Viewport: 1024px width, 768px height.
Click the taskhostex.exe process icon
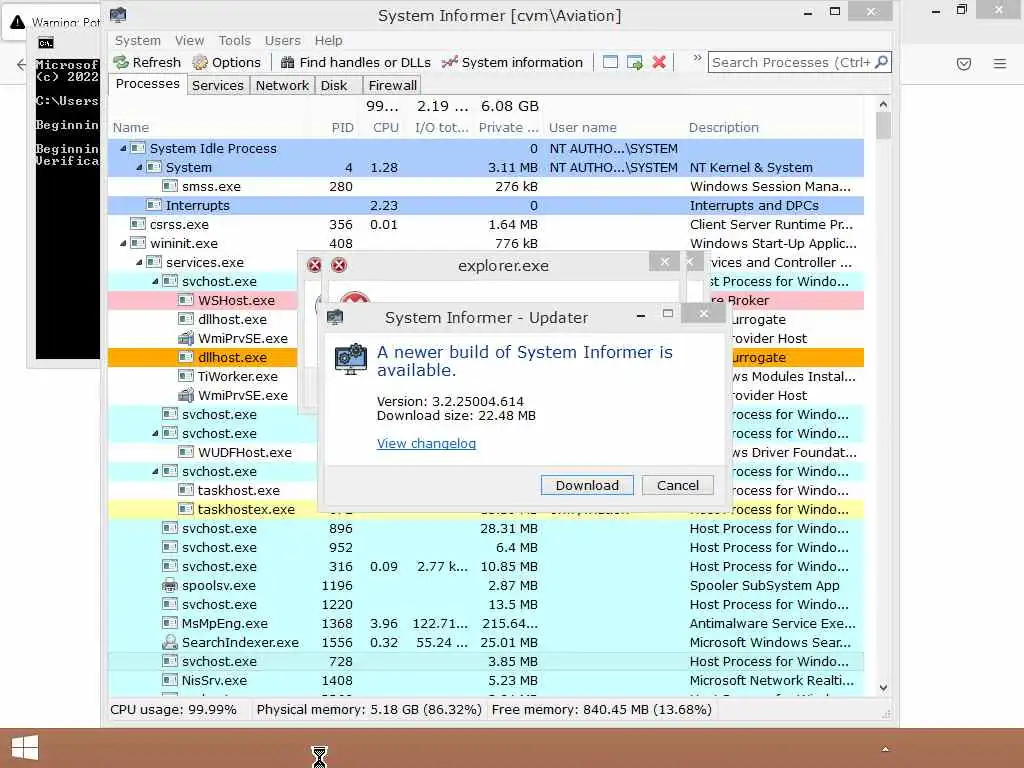click(x=186, y=509)
